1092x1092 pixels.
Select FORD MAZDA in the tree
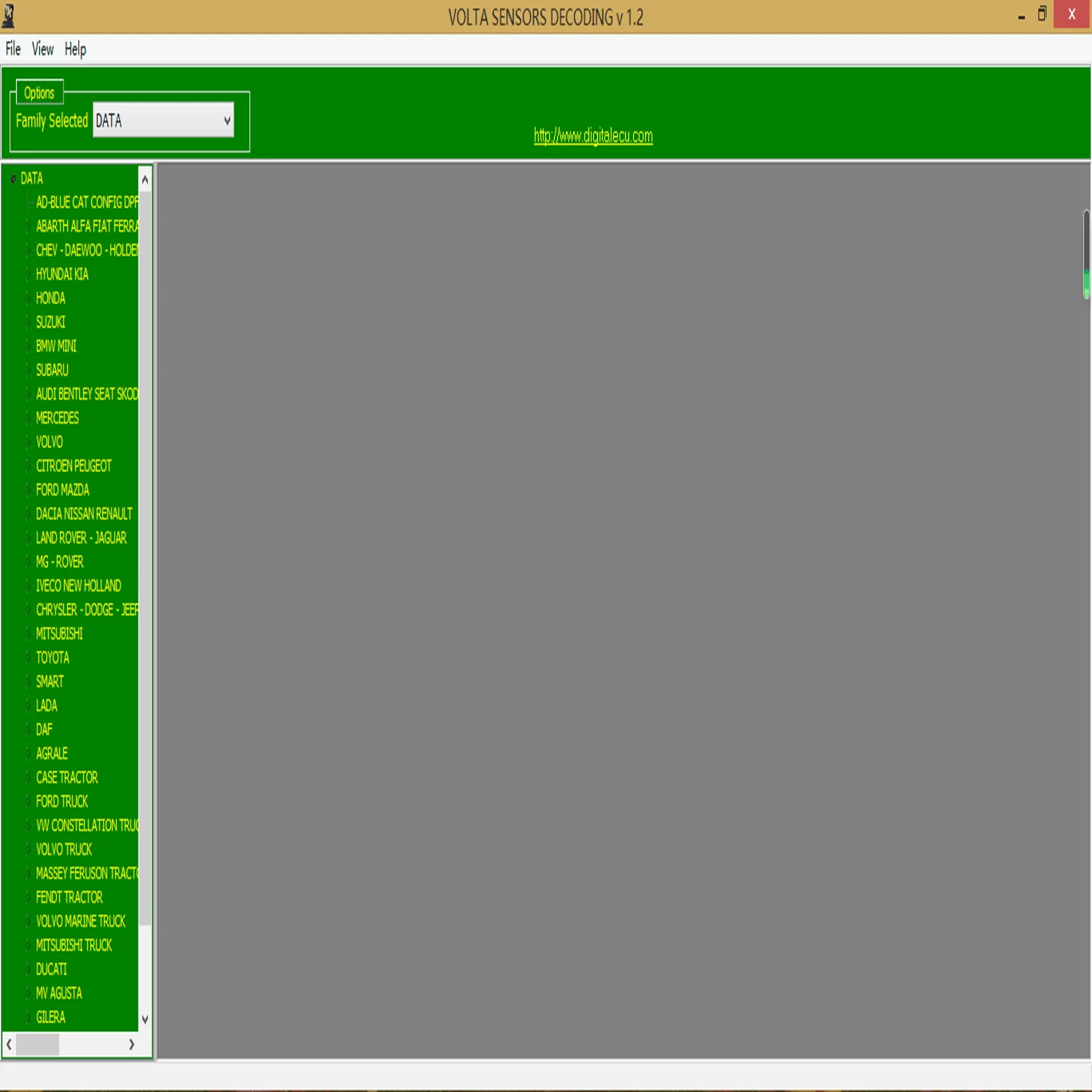coord(62,490)
